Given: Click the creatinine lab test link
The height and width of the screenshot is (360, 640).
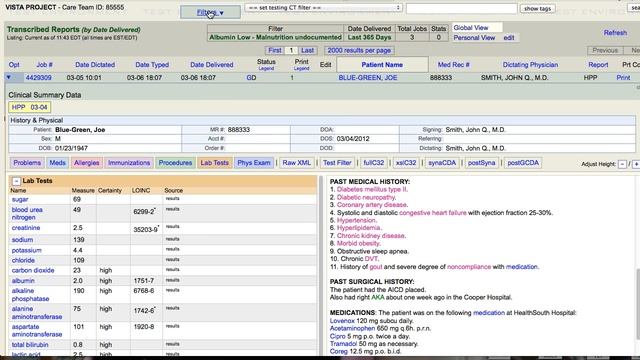Looking at the screenshot, I should coord(26,228).
